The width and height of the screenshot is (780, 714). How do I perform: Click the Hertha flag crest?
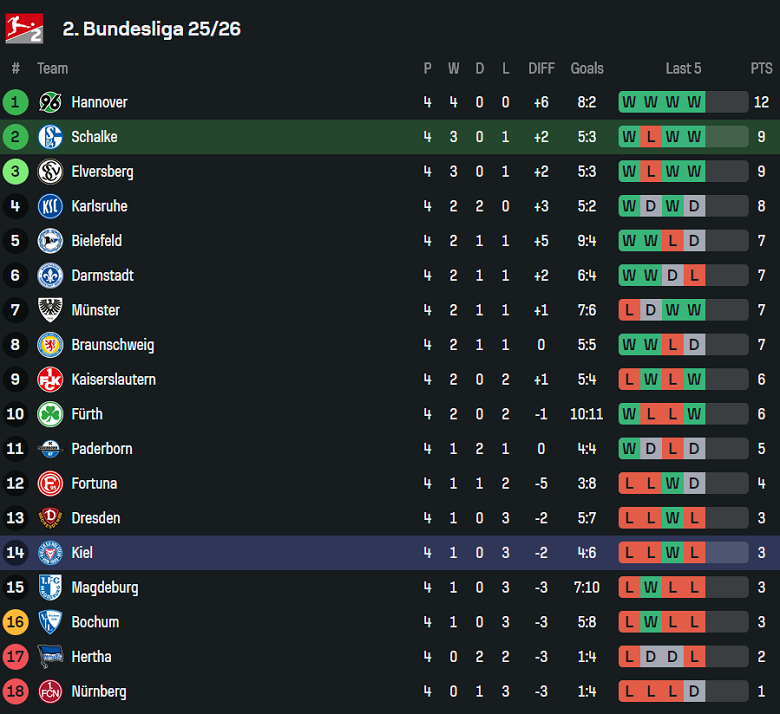(x=50, y=657)
